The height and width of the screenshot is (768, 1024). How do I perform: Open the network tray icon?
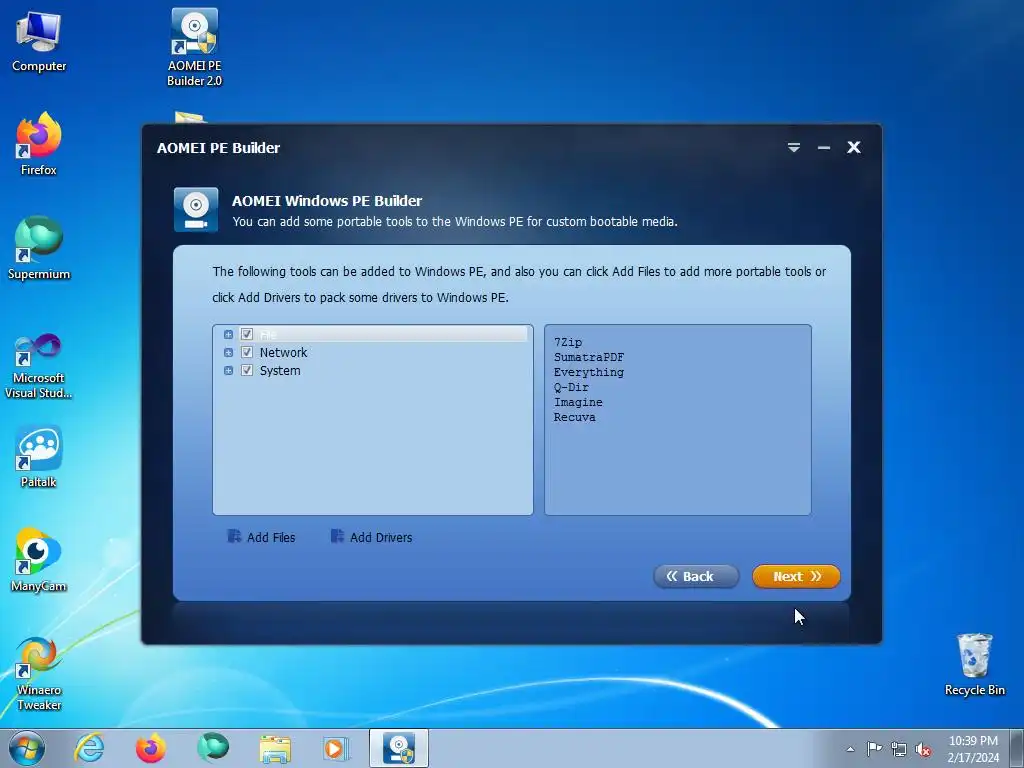pos(899,749)
